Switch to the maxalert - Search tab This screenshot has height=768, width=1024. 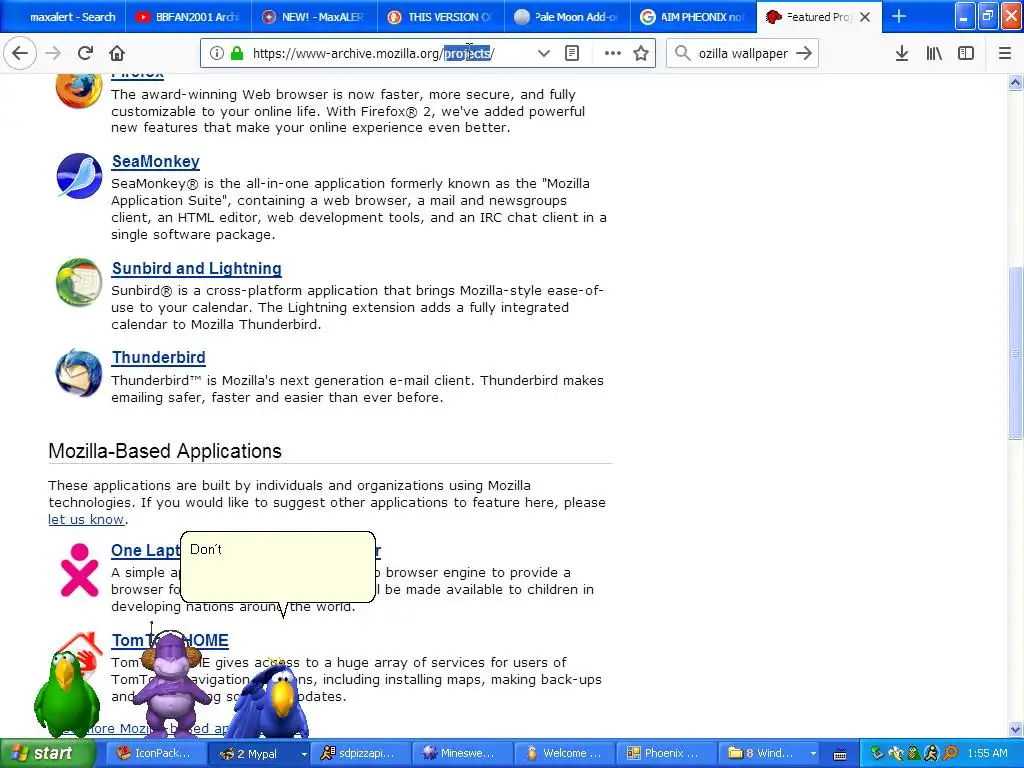point(62,17)
